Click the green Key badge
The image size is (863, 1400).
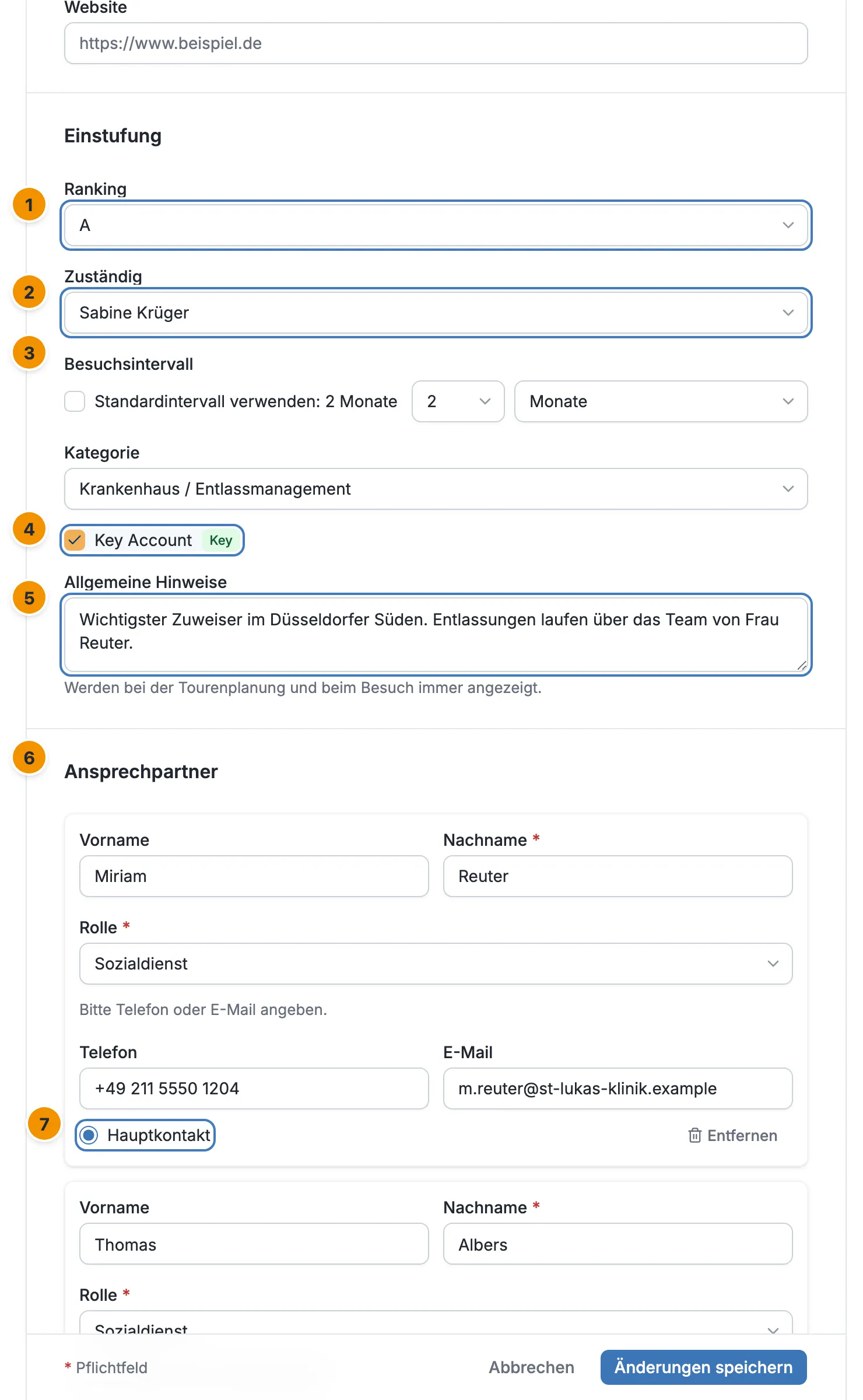221,540
